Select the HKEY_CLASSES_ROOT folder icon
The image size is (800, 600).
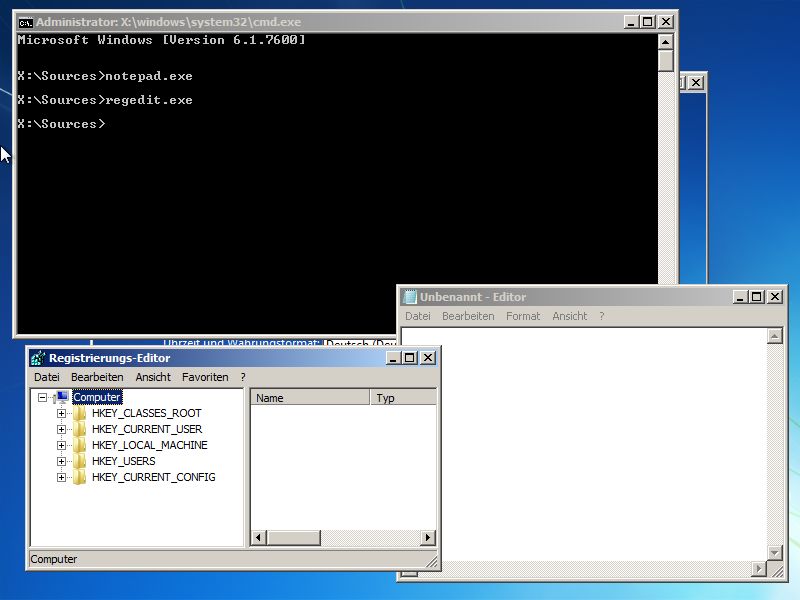(78, 412)
